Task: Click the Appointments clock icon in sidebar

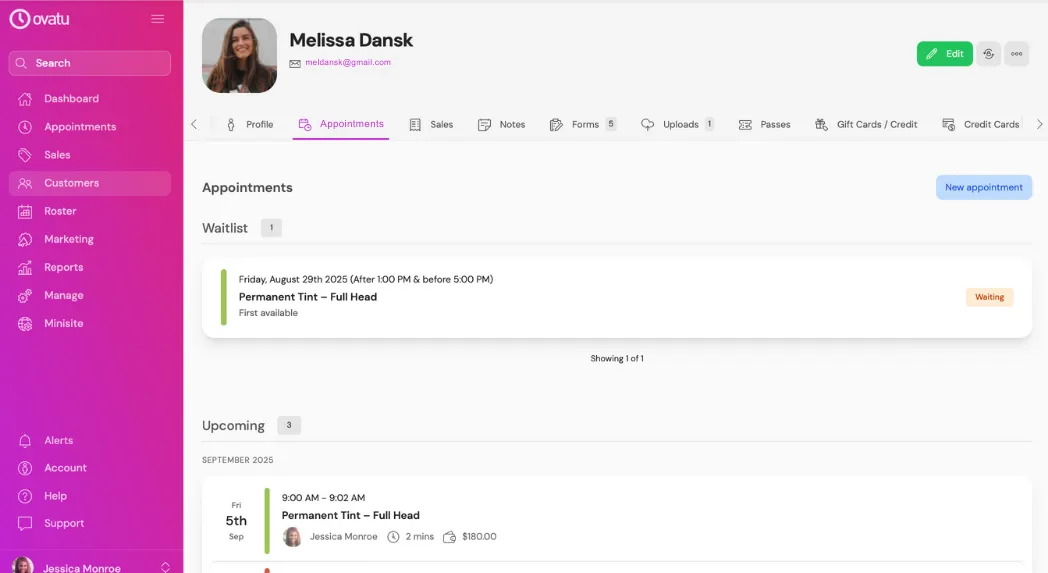Action: point(25,127)
